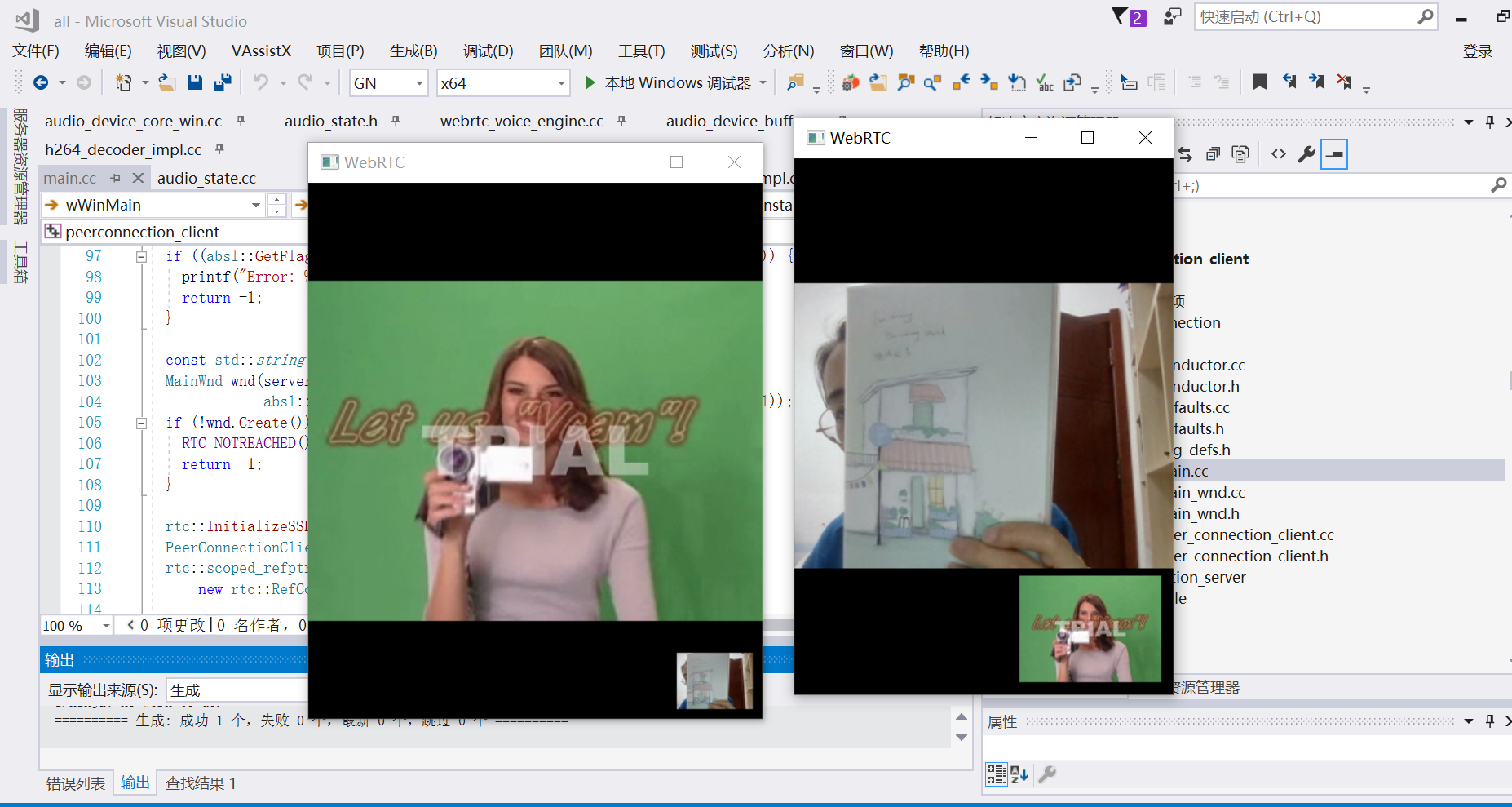
Task: Open the 调试(D) menu
Action: click(487, 51)
